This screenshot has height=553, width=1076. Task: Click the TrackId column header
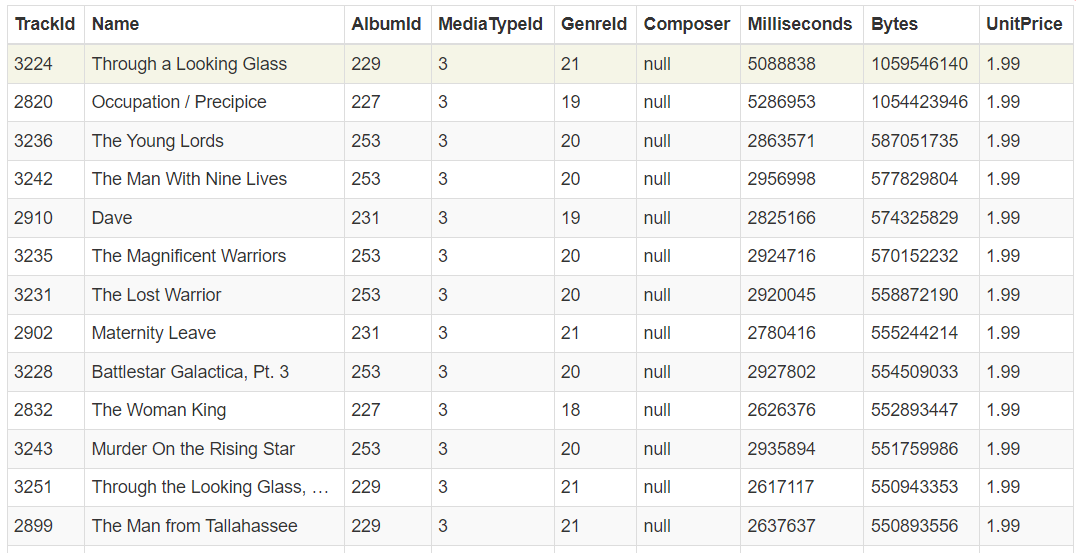point(45,24)
